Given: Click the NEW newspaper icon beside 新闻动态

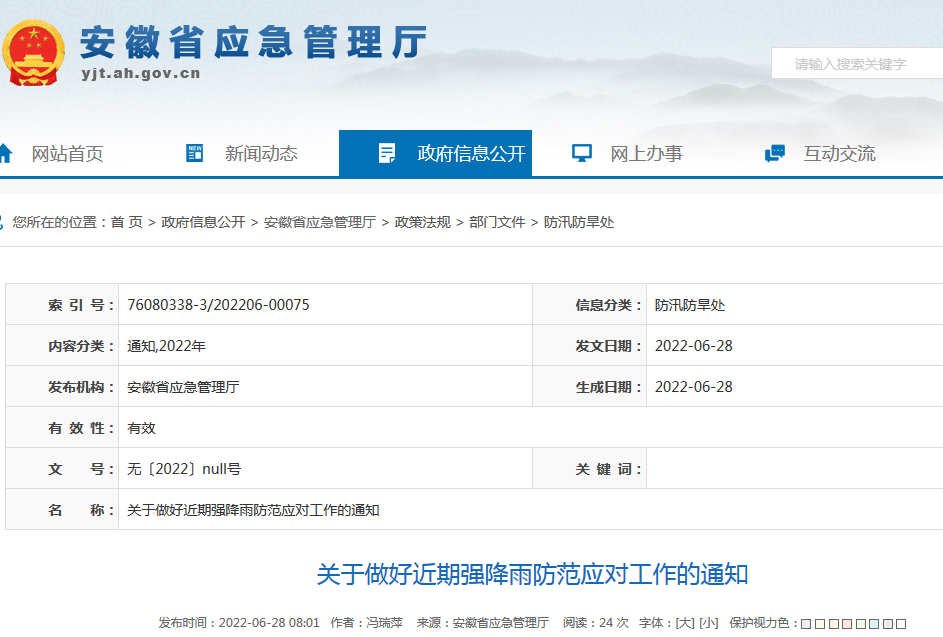Looking at the screenshot, I should [194, 153].
